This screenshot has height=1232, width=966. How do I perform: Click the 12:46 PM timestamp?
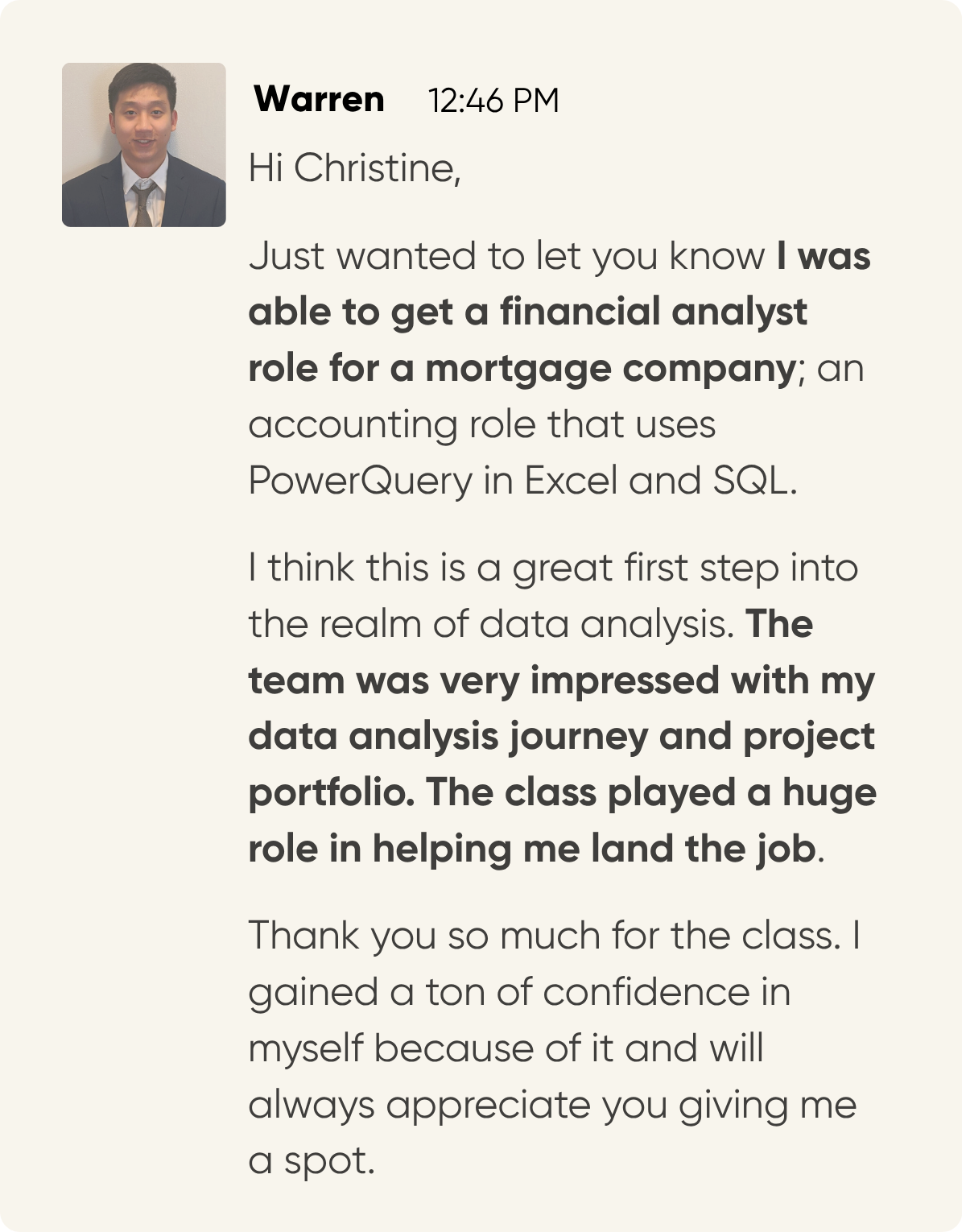[493, 101]
